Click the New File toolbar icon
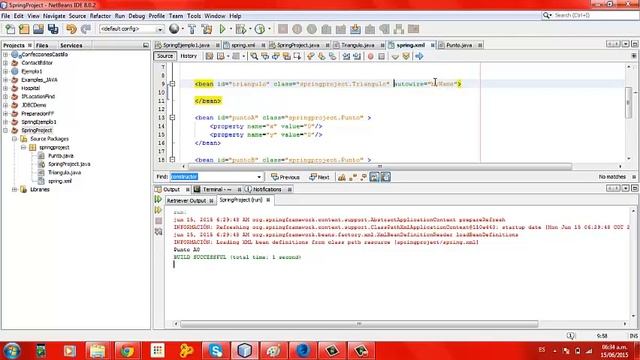Viewport: 640px width, 360px height. [x=10, y=29]
